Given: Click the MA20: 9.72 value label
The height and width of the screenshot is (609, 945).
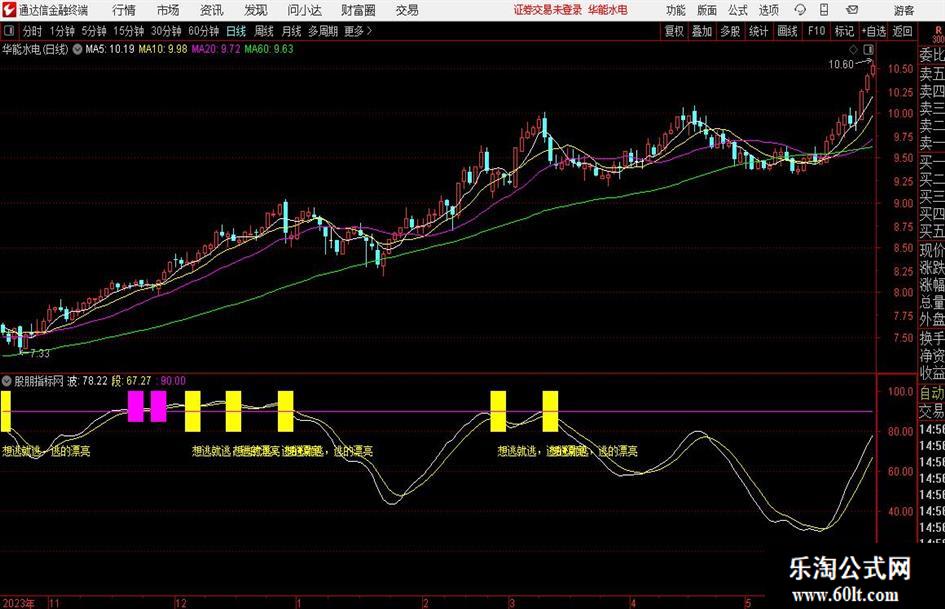Looking at the screenshot, I should click(x=216, y=49).
